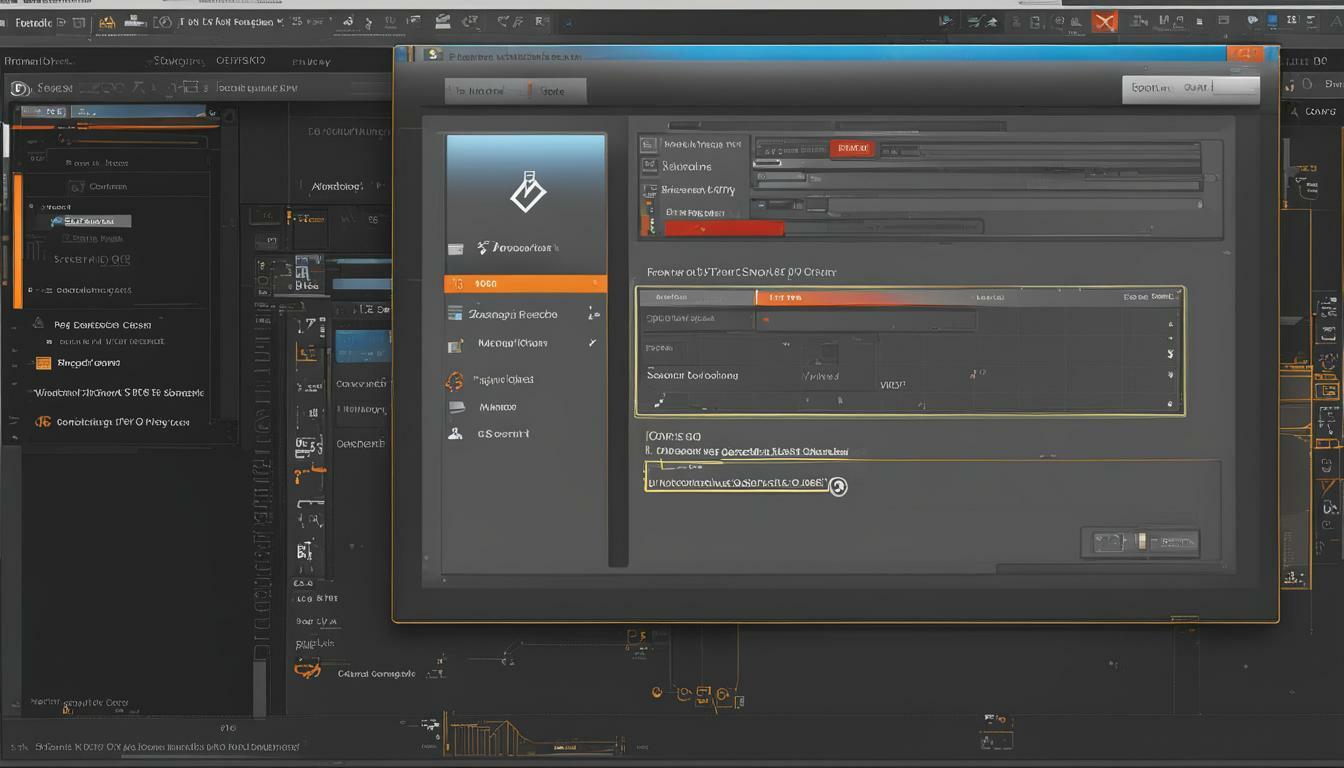Click the orange house icon in top-left toolbar
This screenshot has width=1344, height=768.
click(107, 21)
